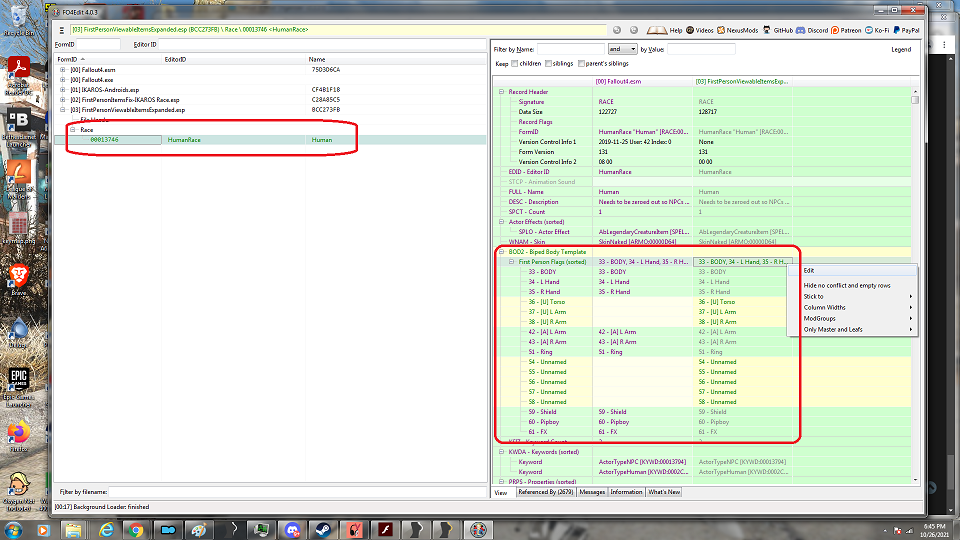Enable Keep siblings checkbox

point(549,64)
